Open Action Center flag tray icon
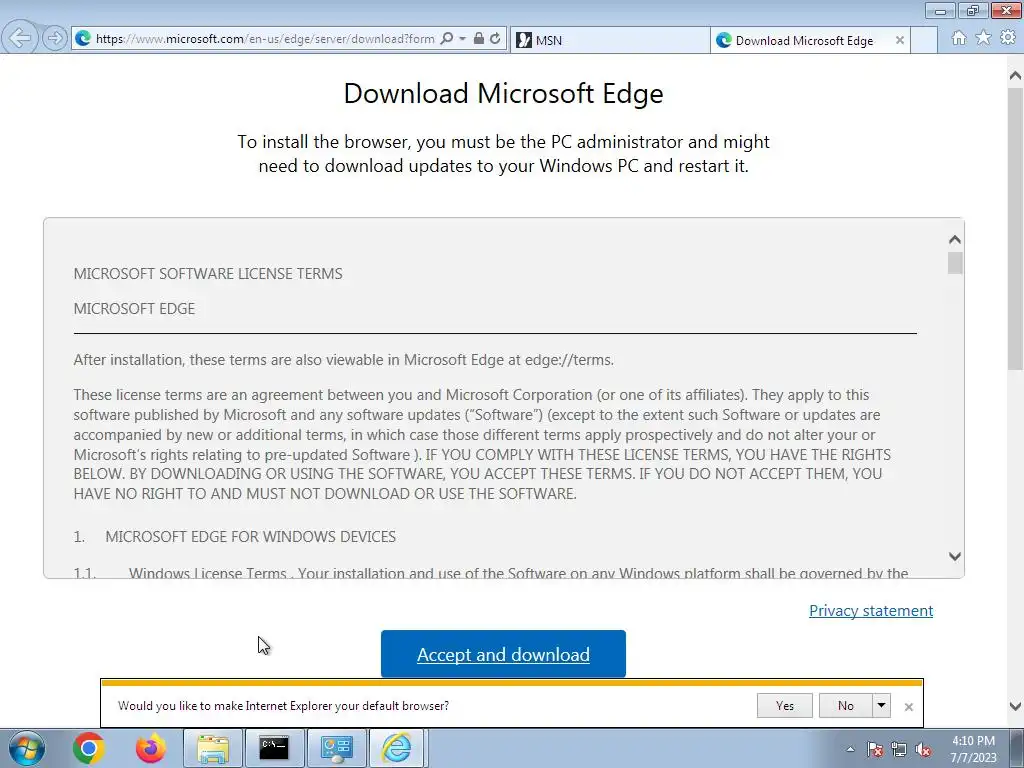 point(874,750)
